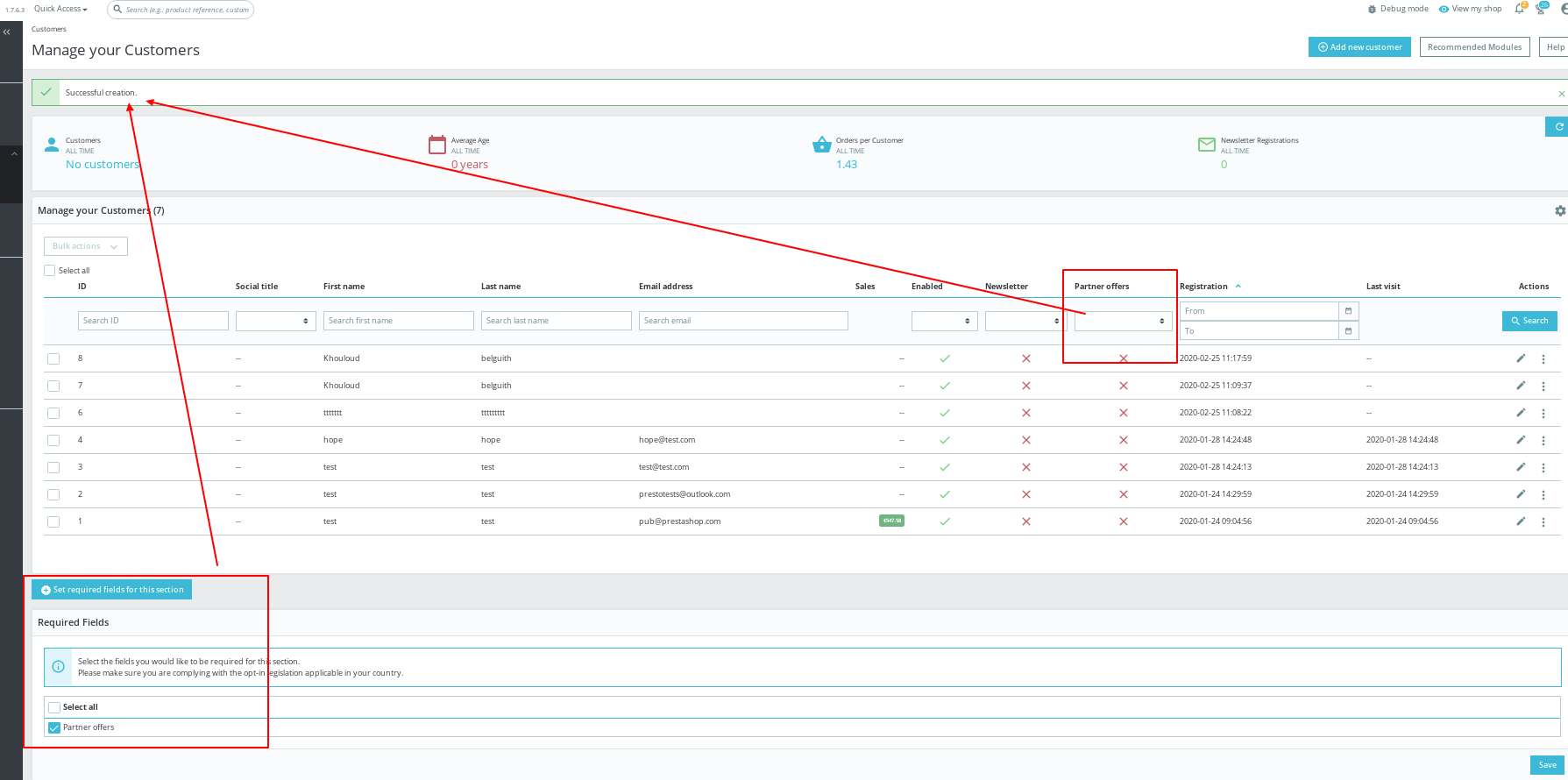Open the Registration To date calendar icon

click(x=1348, y=331)
